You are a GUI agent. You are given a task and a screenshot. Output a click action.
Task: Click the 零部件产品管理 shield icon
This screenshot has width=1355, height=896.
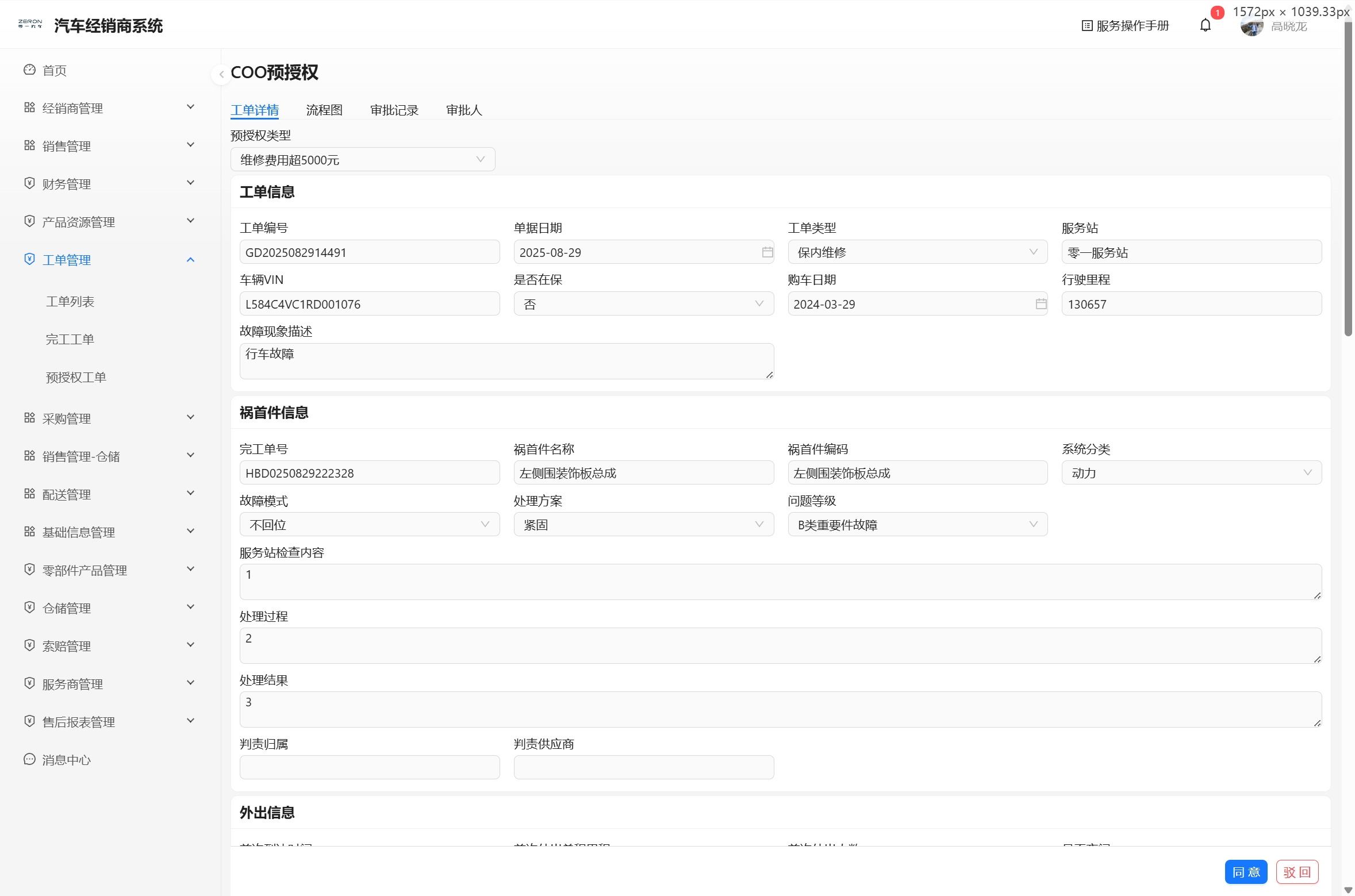click(x=30, y=570)
